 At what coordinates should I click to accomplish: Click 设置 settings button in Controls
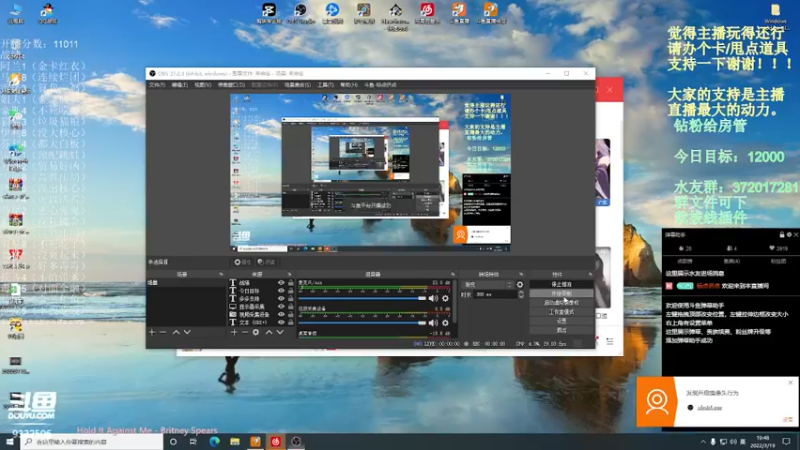(x=561, y=321)
